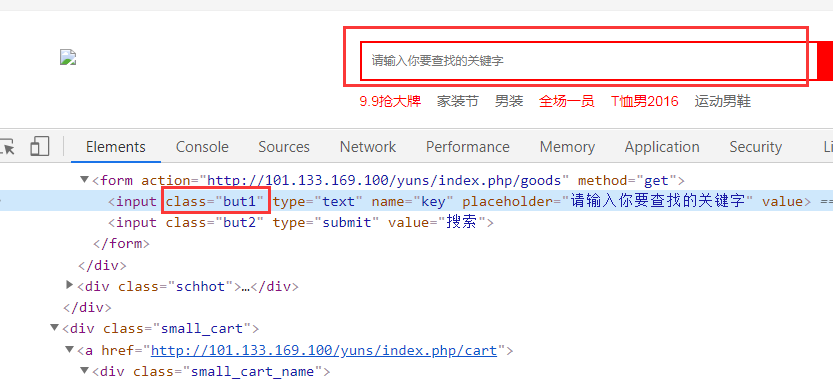Click the placeholder attribute value text
The width and height of the screenshot is (833, 380).
pos(658,201)
